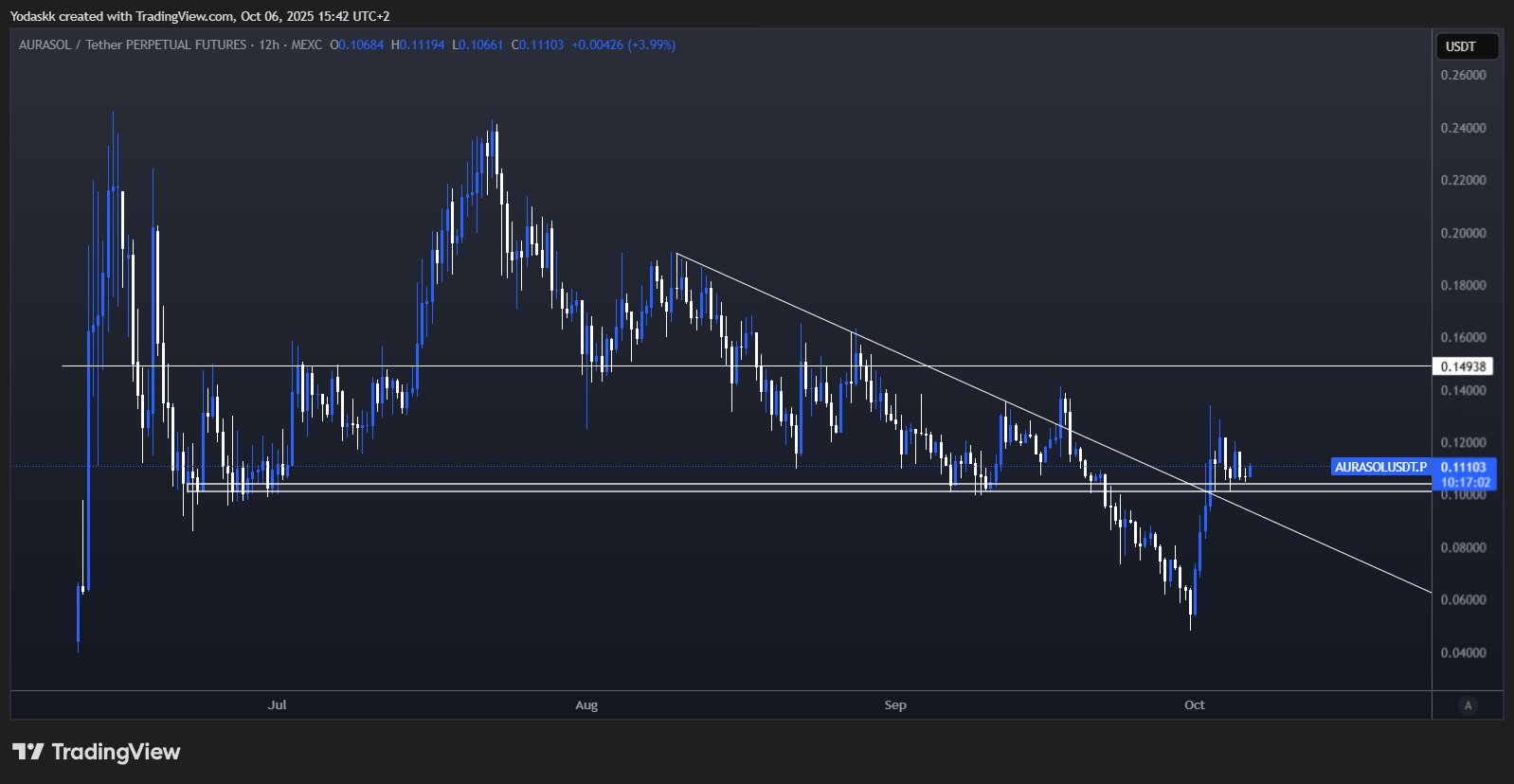1514x784 pixels.
Task: Click the 10:17:02 bar countdown timer
Action: pos(1465,482)
